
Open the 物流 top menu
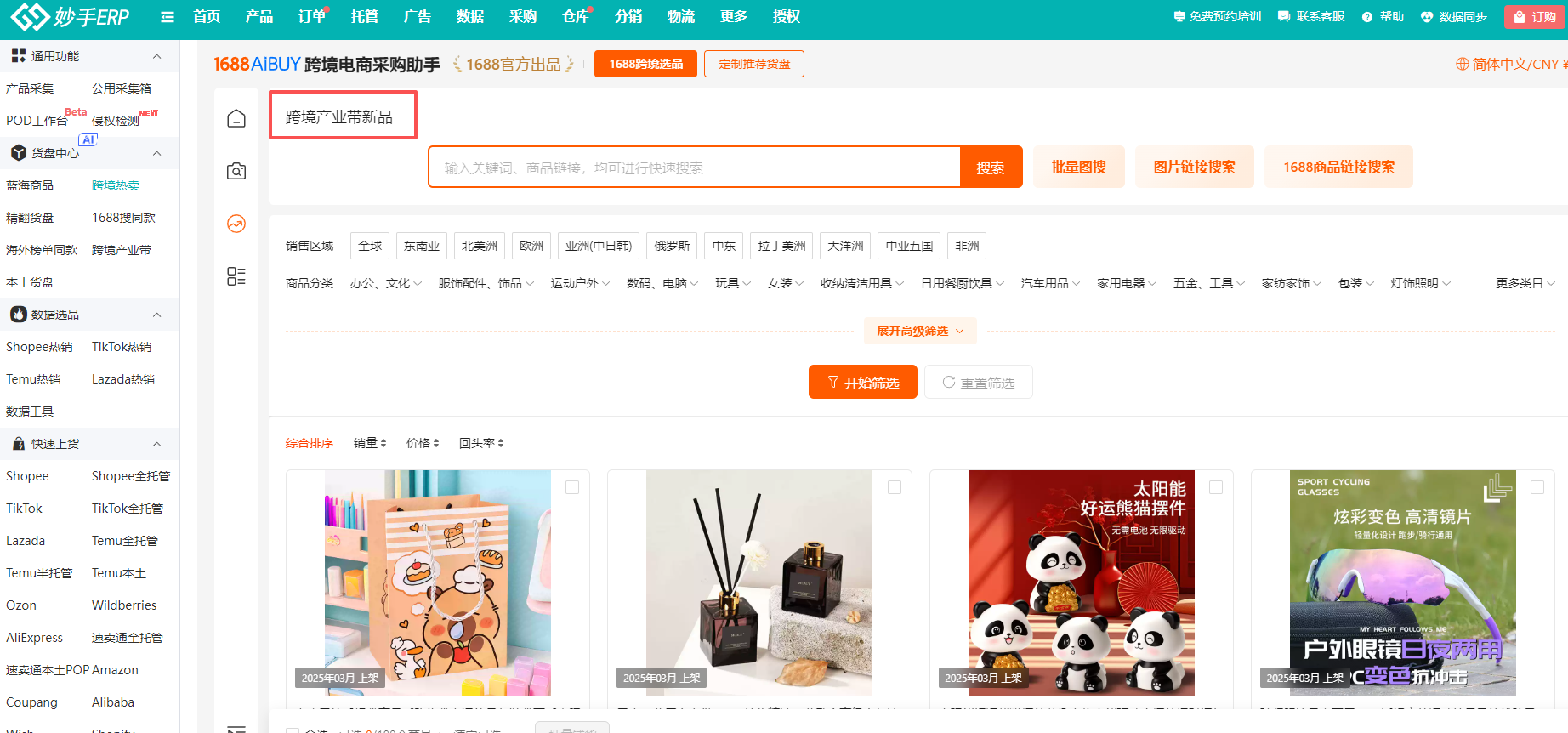click(681, 17)
